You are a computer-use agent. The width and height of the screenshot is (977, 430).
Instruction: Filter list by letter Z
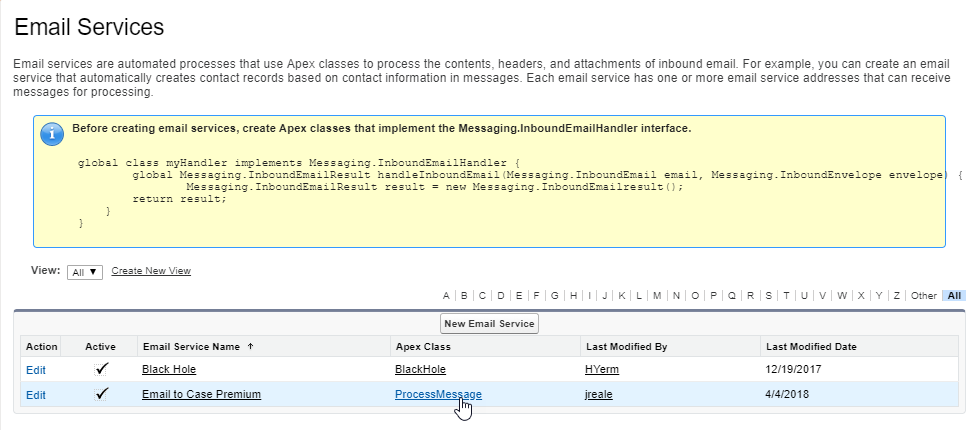pyautogui.click(x=897, y=296)
